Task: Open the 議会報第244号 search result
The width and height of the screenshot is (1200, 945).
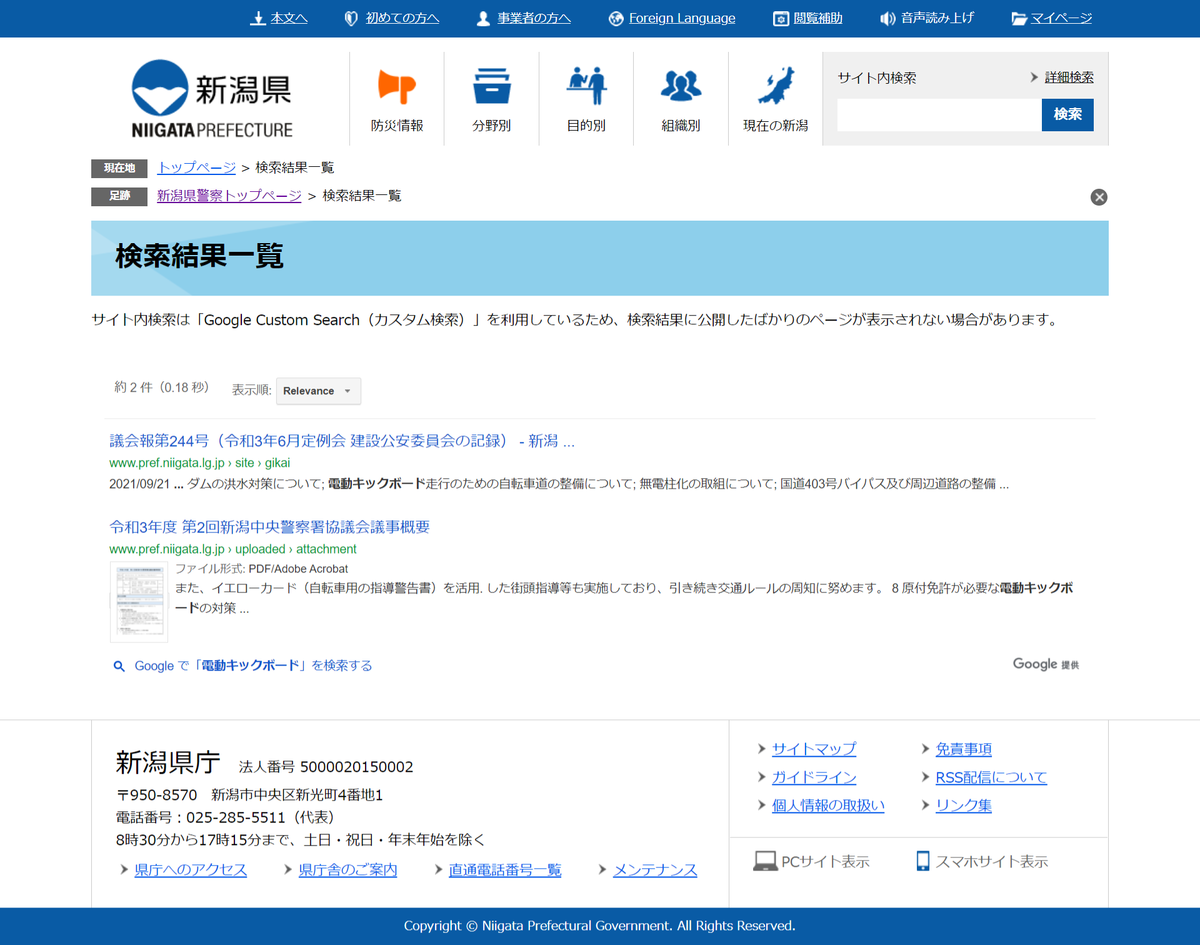Action: tap(342, 441)
